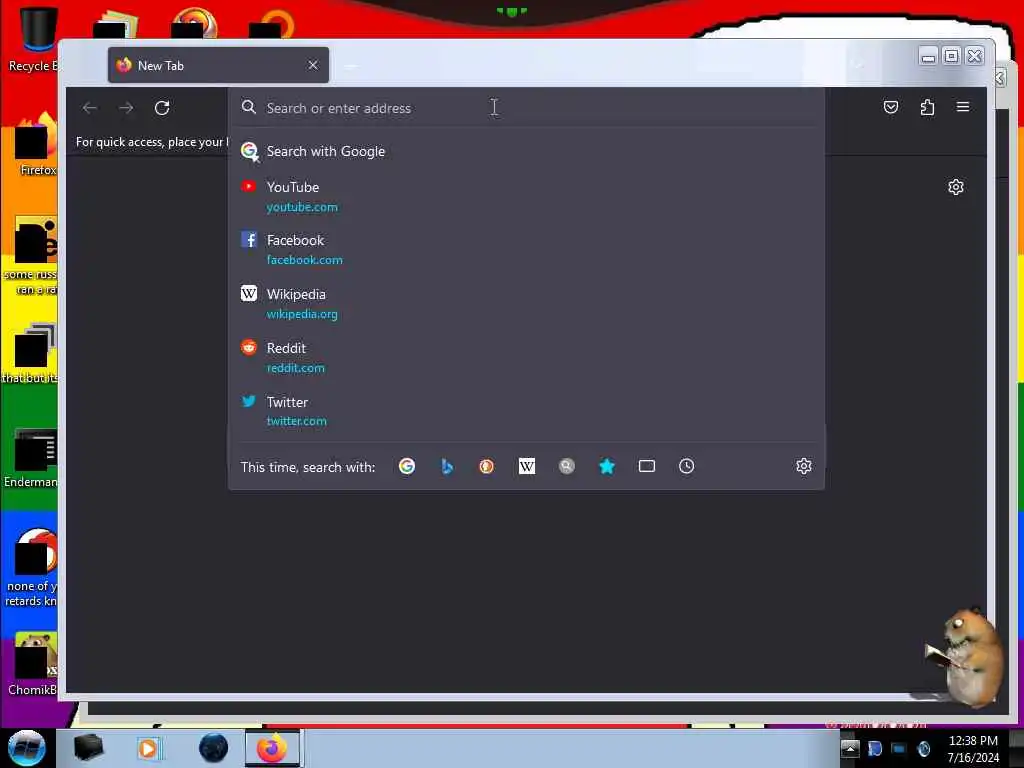Click the hamster desktop assistant character
Viewport: 1024px width, 768px height.
point(968,656)
